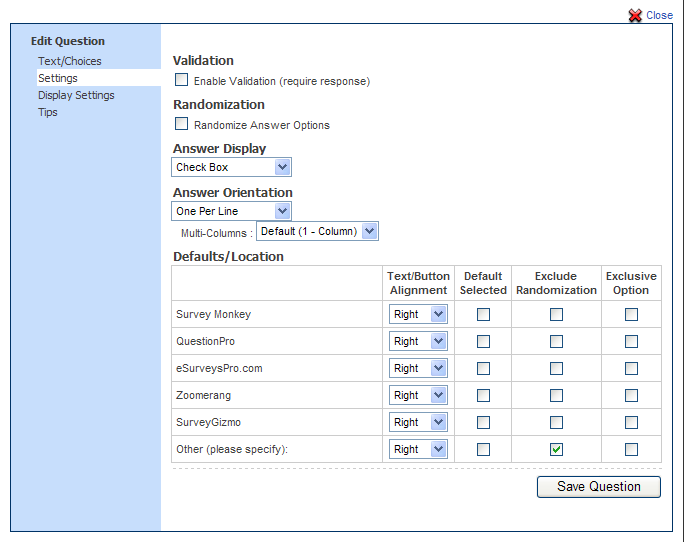This screenshot has height=542, width=684.
Task: Check Default Selected for Survey Monkey
Action: [483, 314]
